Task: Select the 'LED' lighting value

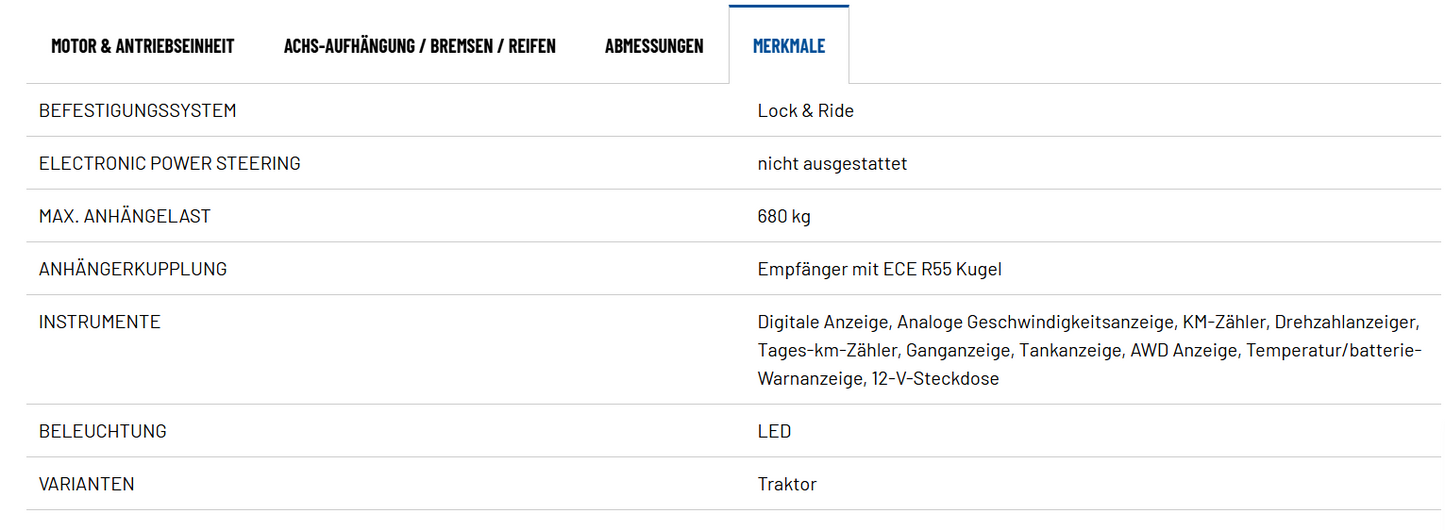Action: [774, 432]
